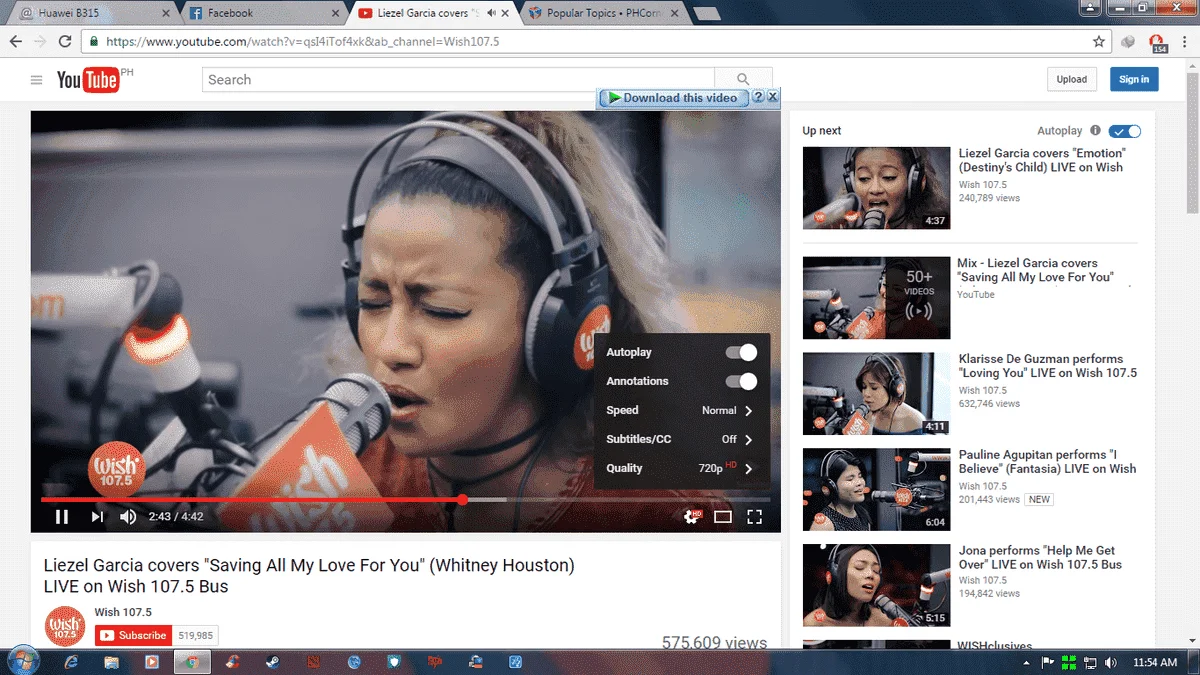Open Steam from the taskbar
The width and height of the screenshot is (1200, 675).
[x=273, y=662]
